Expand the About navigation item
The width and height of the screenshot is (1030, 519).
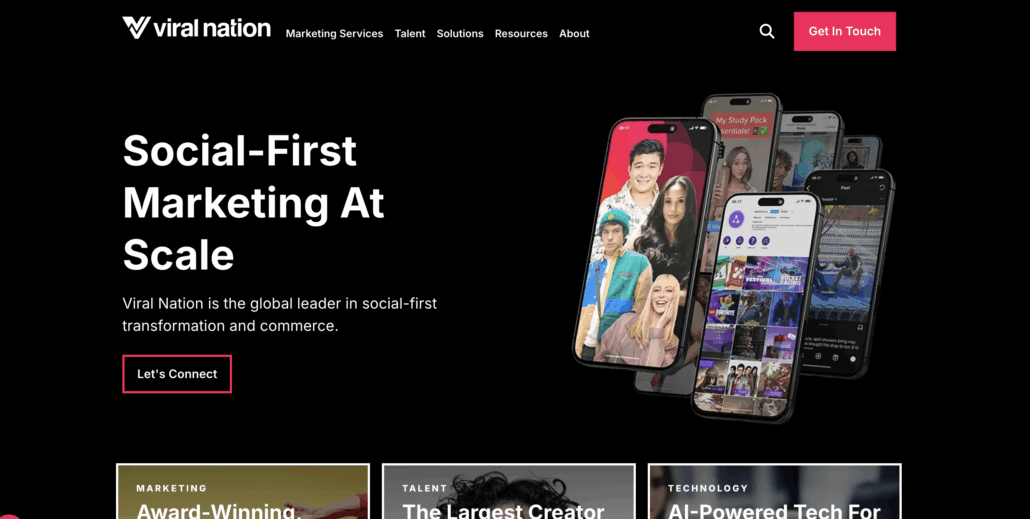click(574, 34)
